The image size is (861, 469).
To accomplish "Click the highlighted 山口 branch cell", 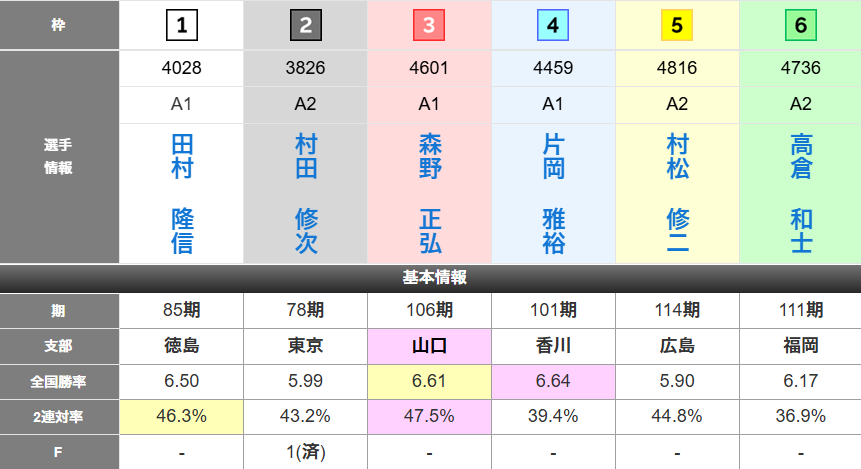I will (430, 346).
